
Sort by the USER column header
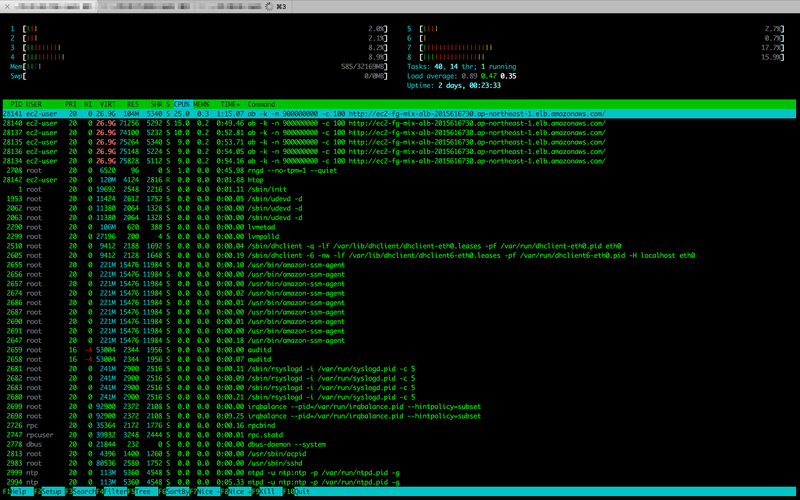pyautogui.click(x=34, y=104)
